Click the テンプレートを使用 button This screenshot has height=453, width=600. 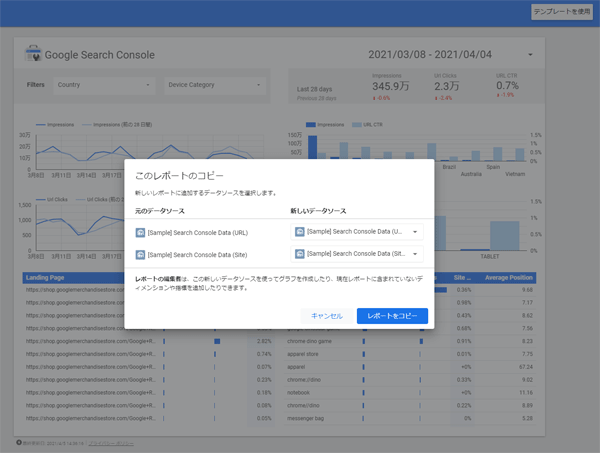tap(562, 12)
